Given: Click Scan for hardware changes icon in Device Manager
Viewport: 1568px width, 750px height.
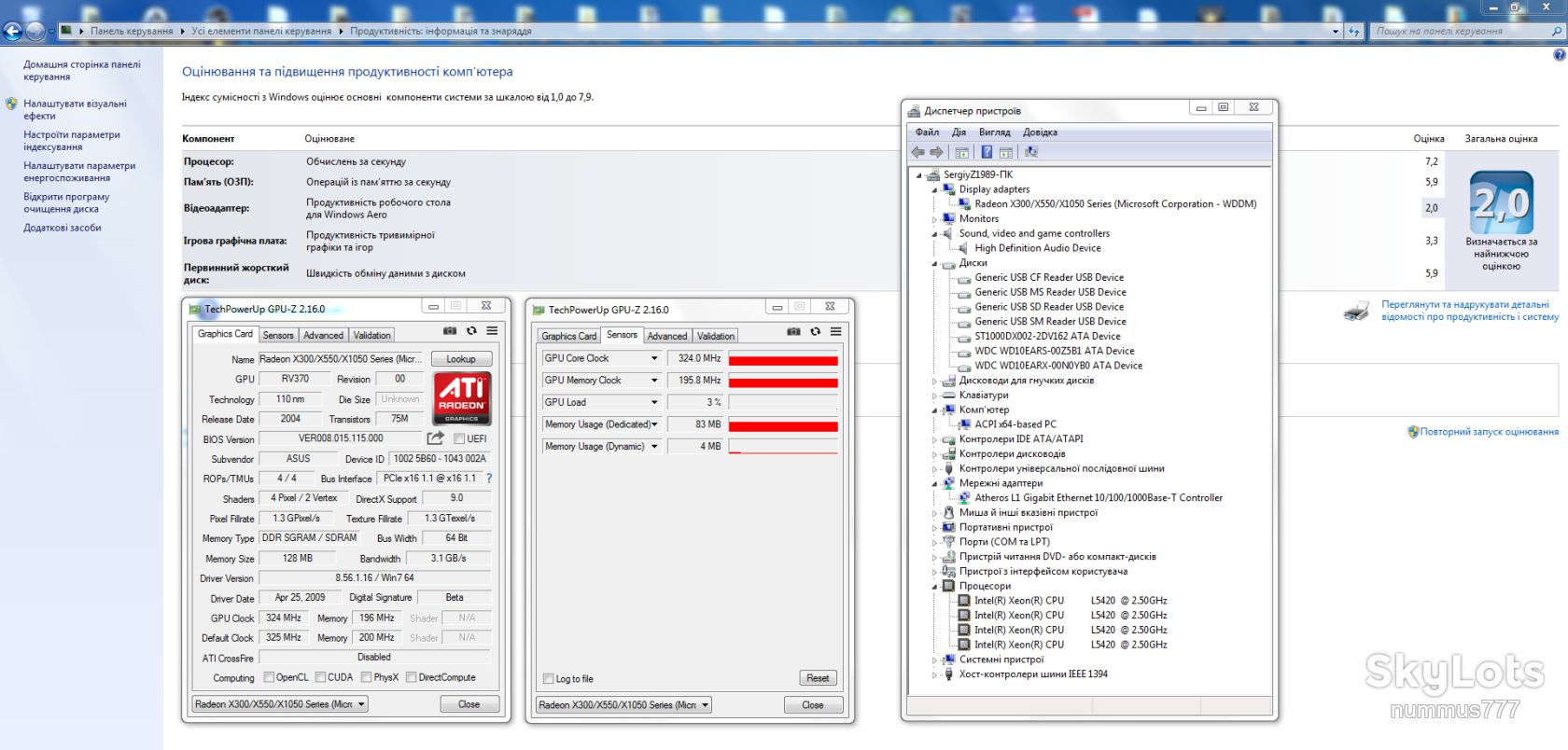Looking at the screenshot, I should 1031,152.
